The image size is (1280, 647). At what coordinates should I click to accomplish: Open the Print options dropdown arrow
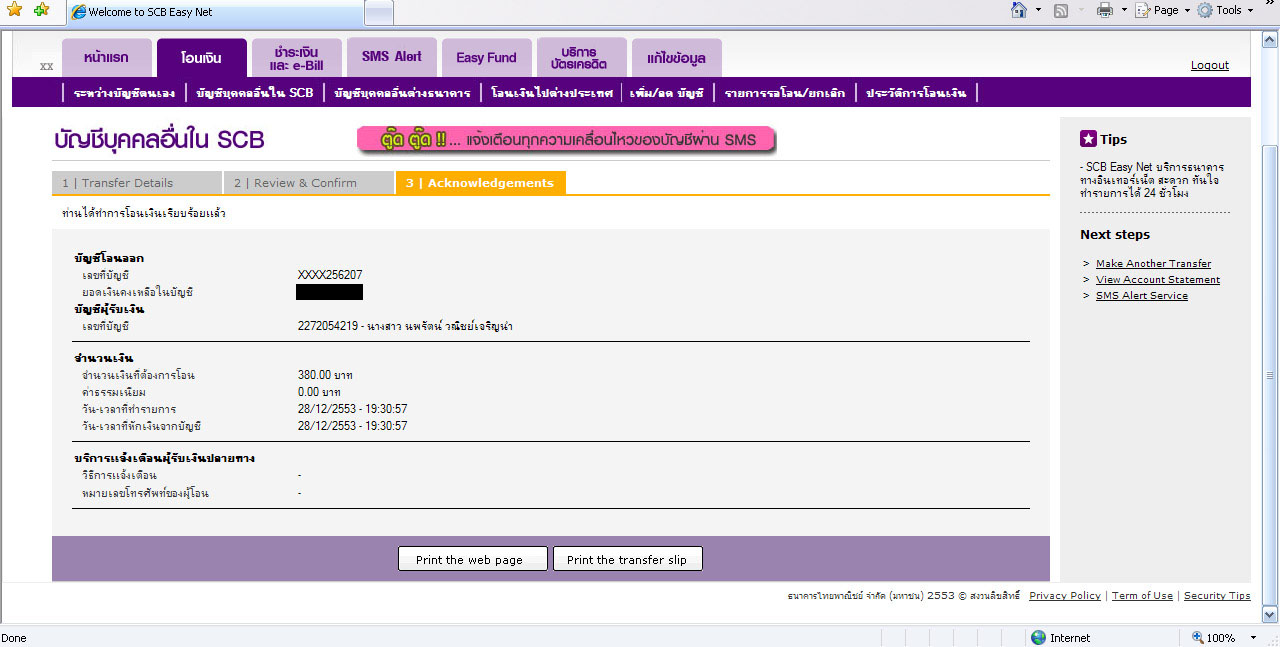[x=1124, y=10]
